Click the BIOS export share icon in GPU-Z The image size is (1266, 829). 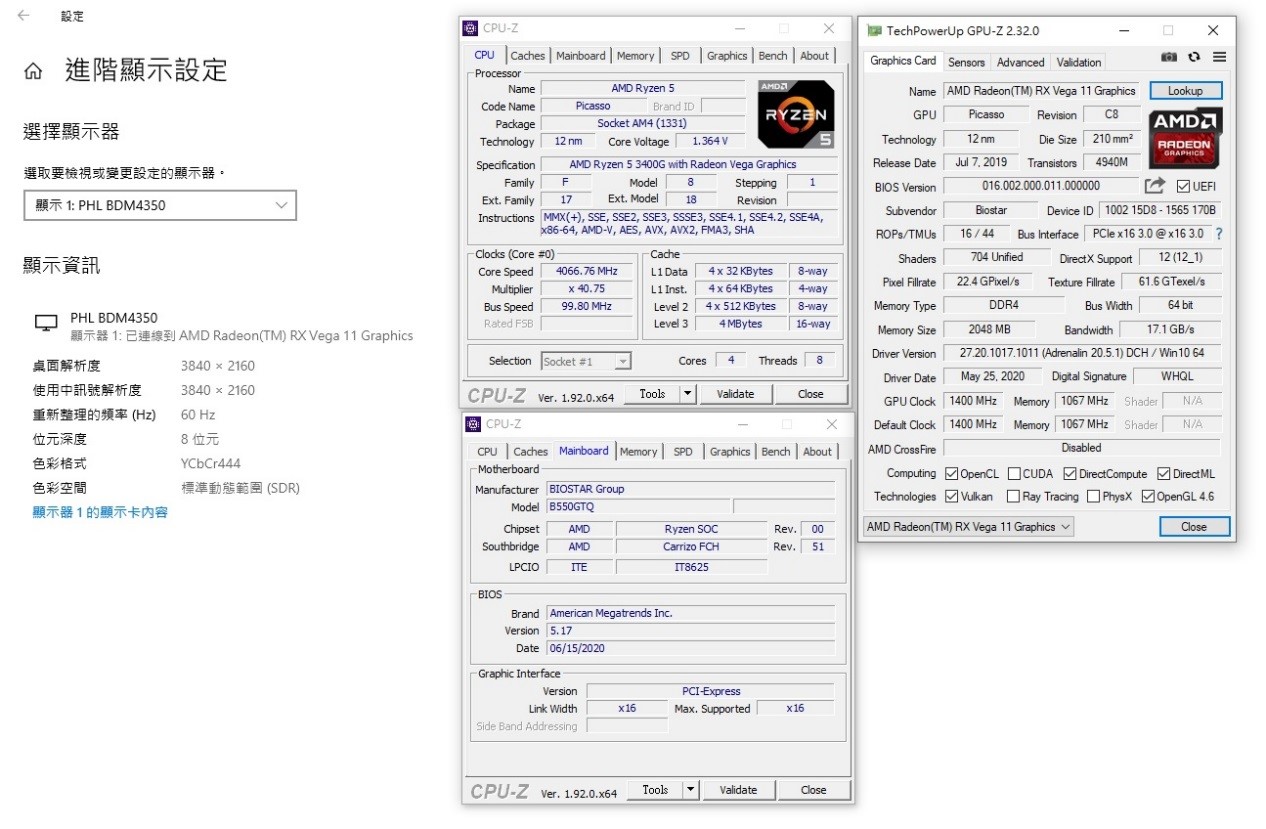[1155, 186]
